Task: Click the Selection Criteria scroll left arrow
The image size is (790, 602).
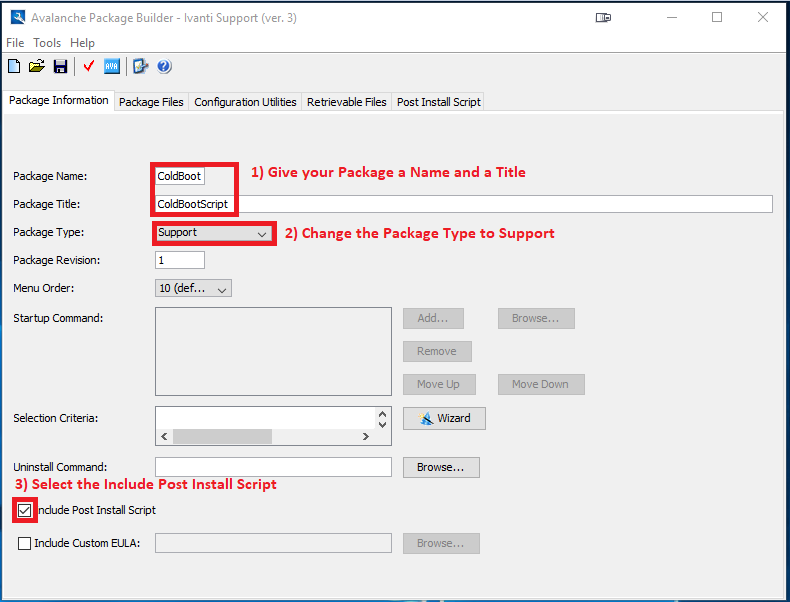Action: tap(164, 437)
